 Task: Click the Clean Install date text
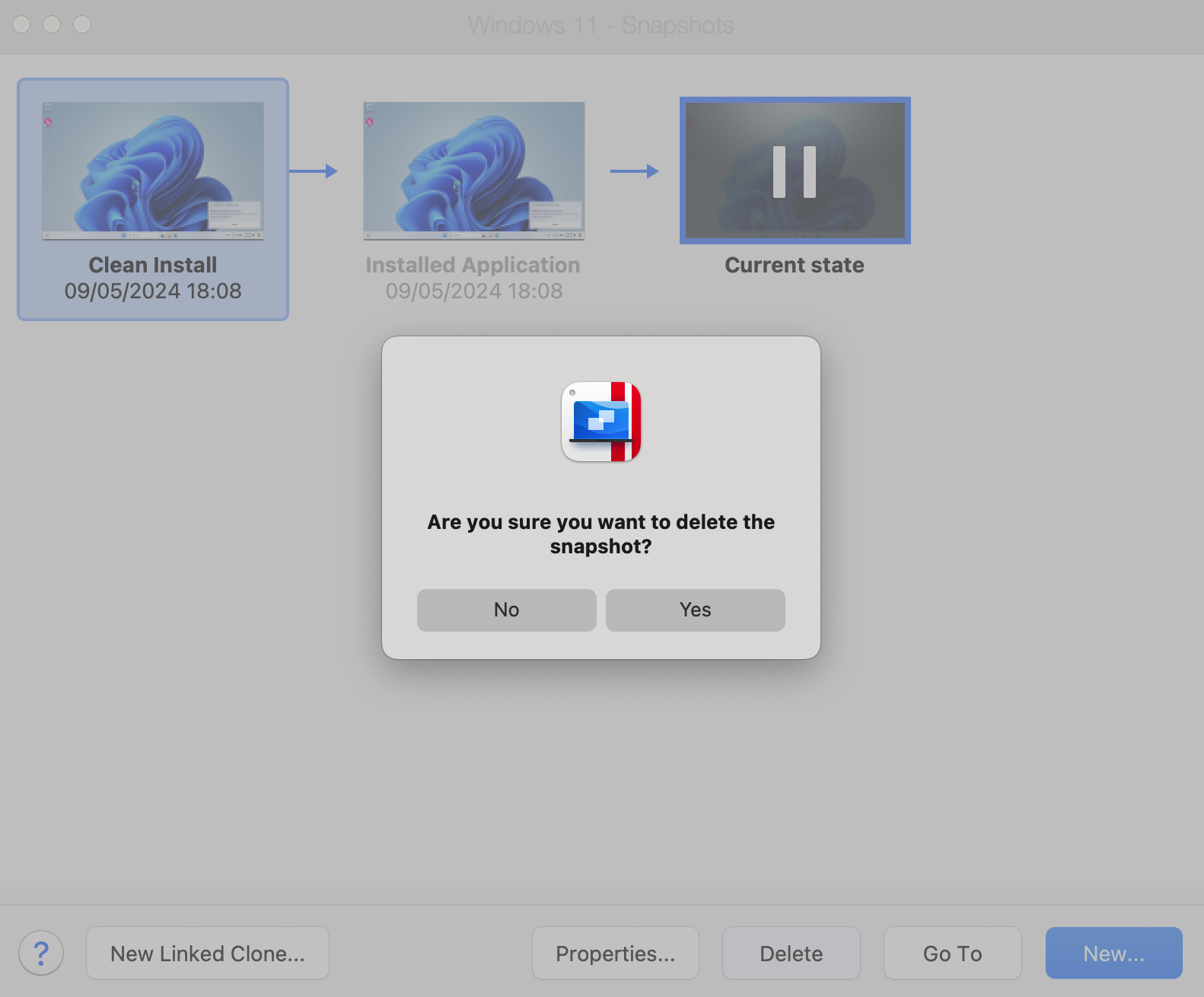coord(153,291)
